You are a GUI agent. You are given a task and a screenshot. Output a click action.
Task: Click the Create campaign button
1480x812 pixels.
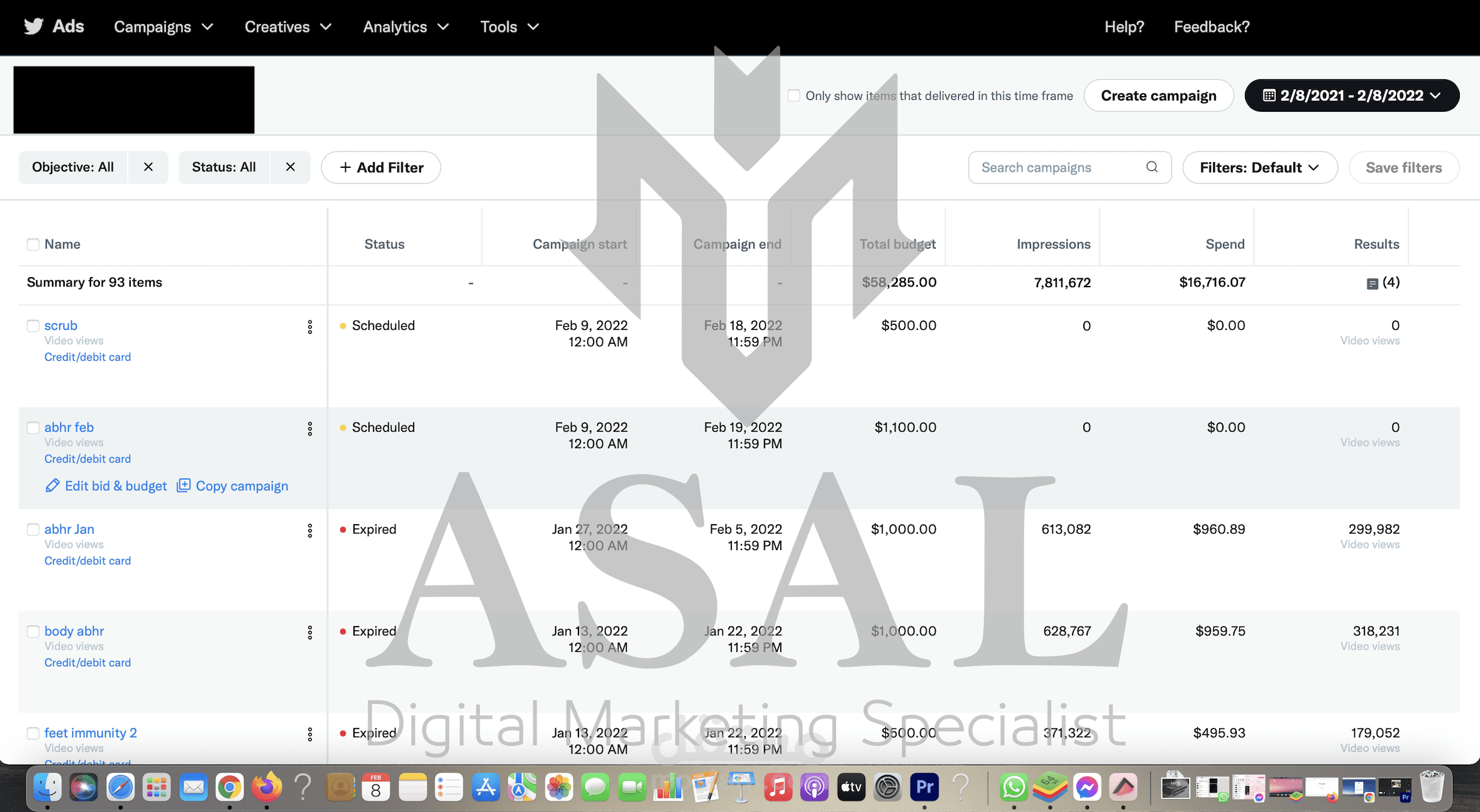click(x=1158, y=96)
